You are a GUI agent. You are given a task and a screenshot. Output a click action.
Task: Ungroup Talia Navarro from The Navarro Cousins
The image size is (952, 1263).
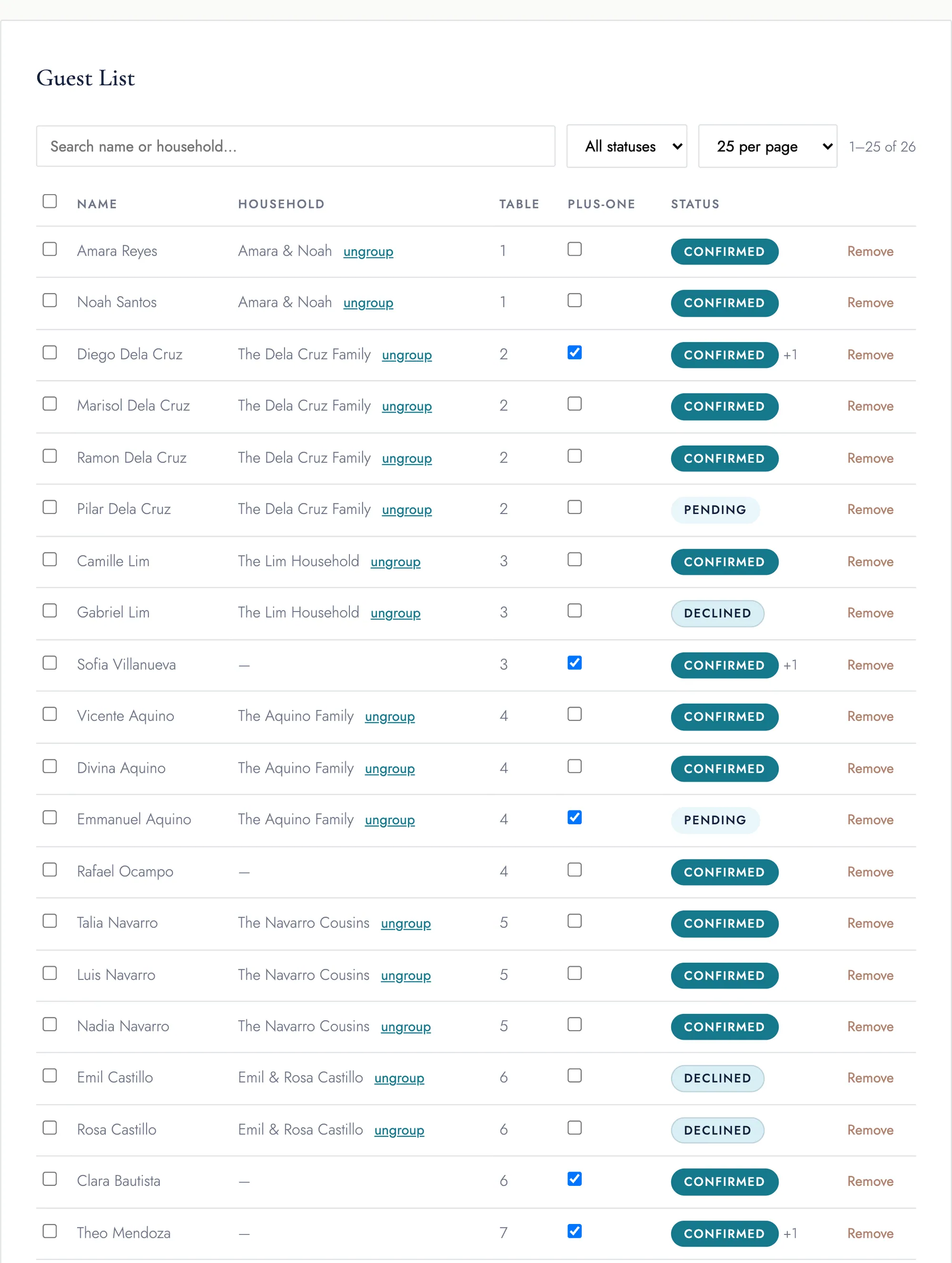click(406, 923)
